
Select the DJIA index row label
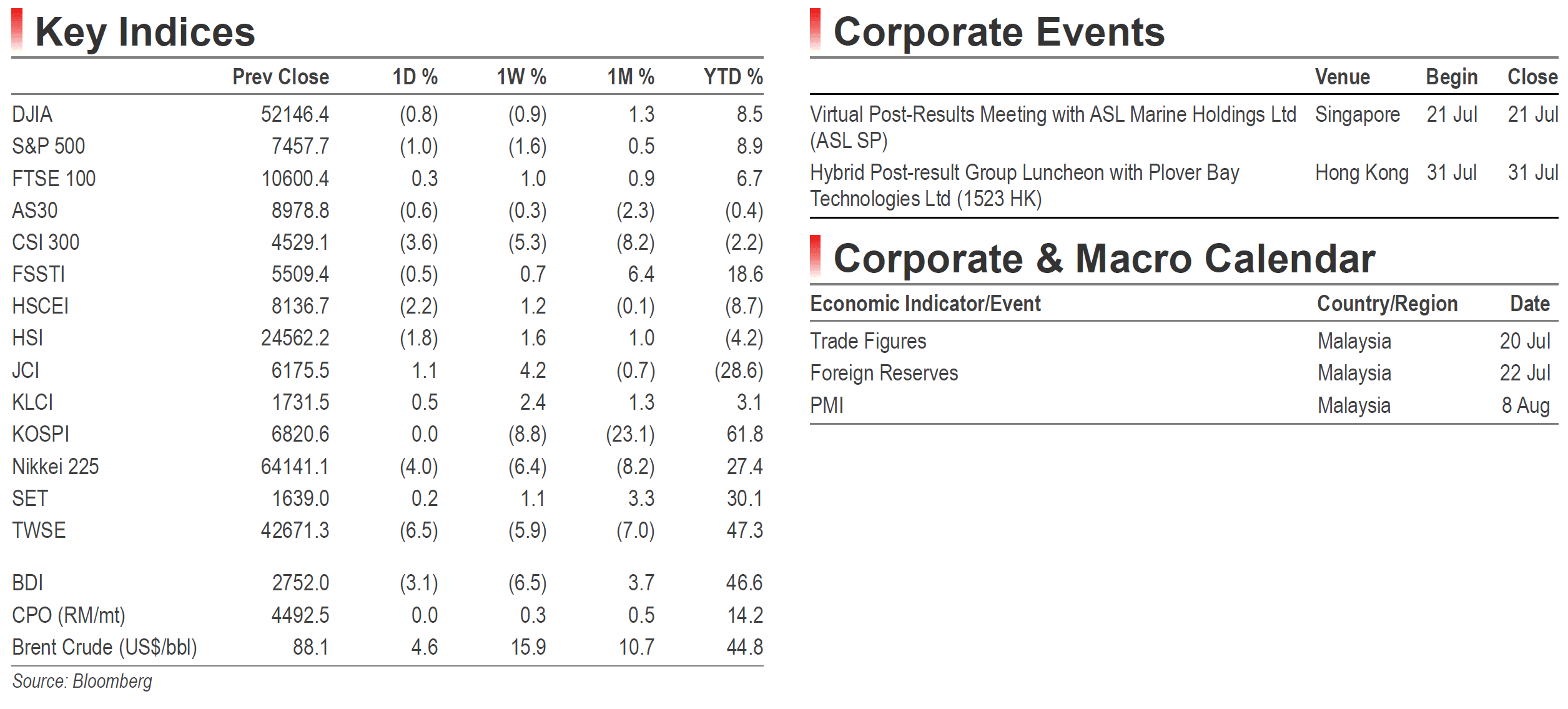coord(32,114)
